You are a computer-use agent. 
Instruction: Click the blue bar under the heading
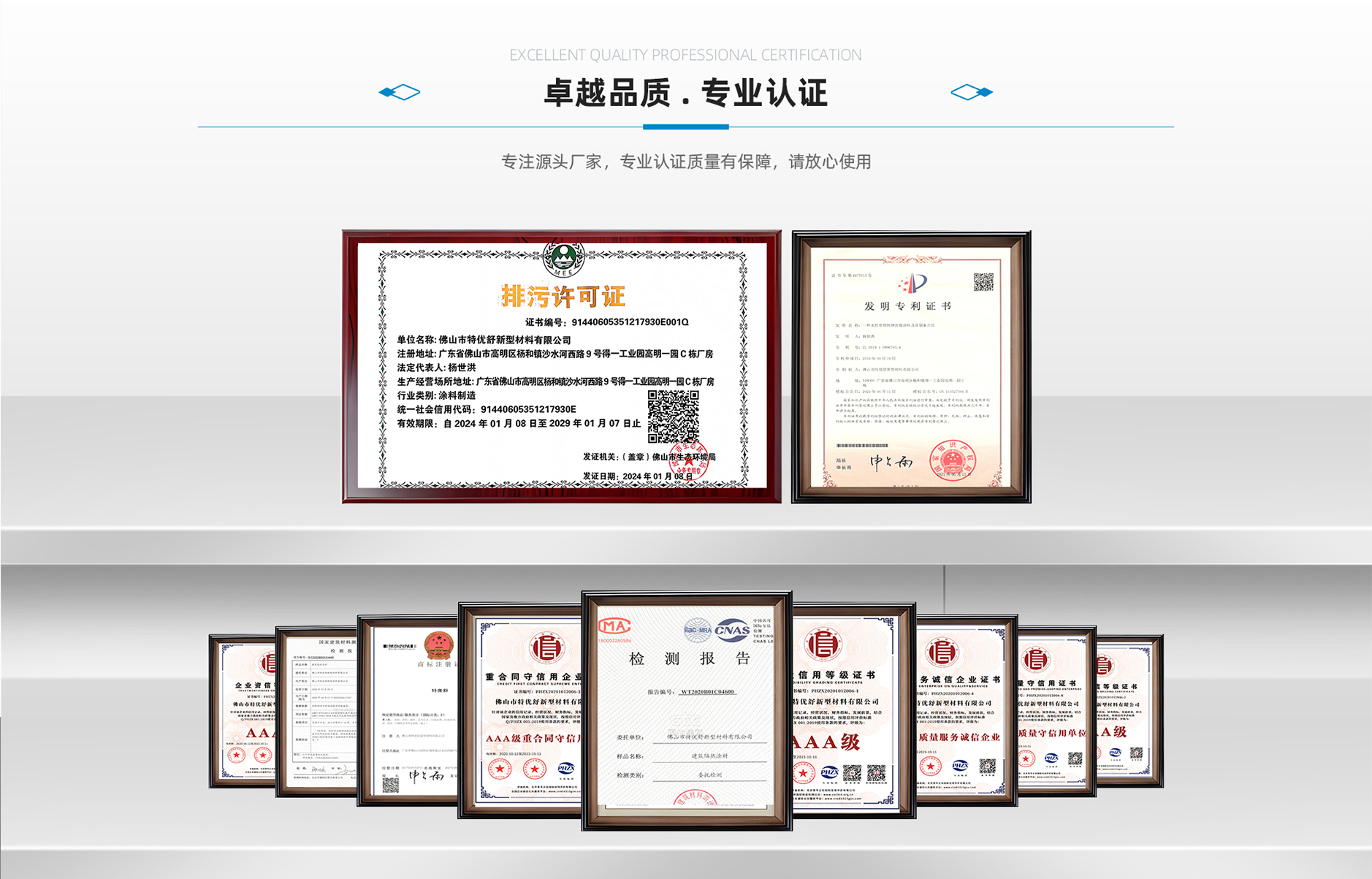point(685,127)
